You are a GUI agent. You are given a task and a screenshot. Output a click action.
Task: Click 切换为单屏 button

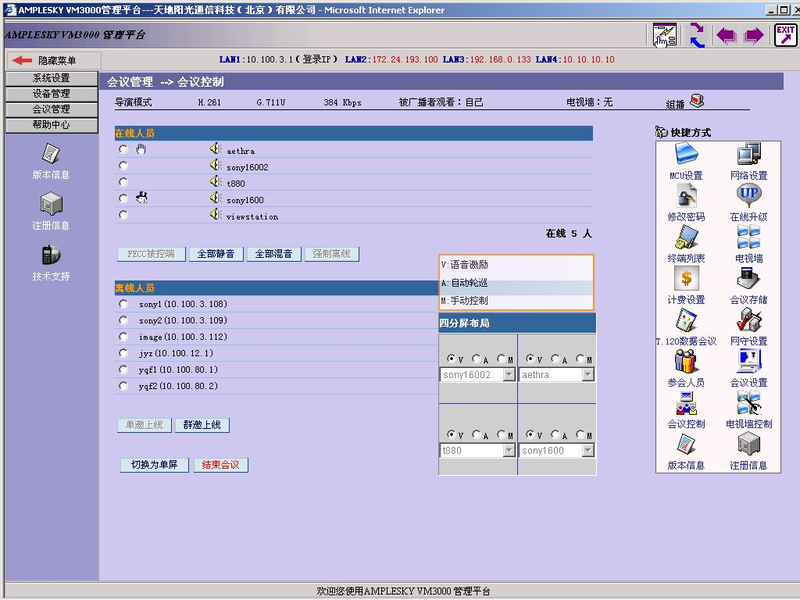[x=154, y=465]
